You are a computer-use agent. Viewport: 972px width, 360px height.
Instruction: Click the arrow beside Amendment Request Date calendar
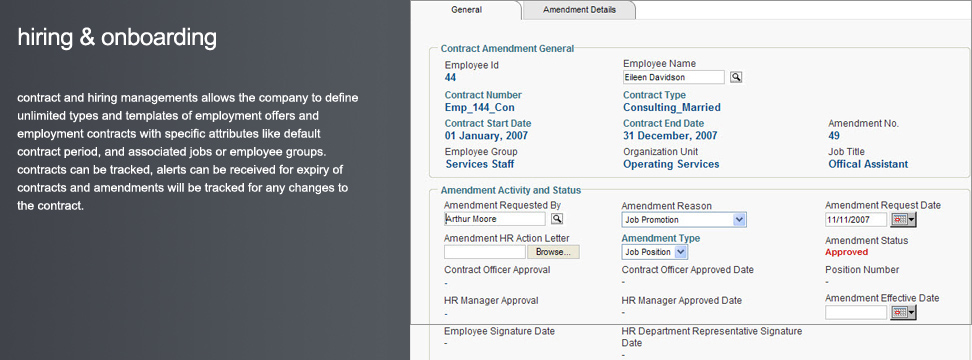tap(912, 220)
